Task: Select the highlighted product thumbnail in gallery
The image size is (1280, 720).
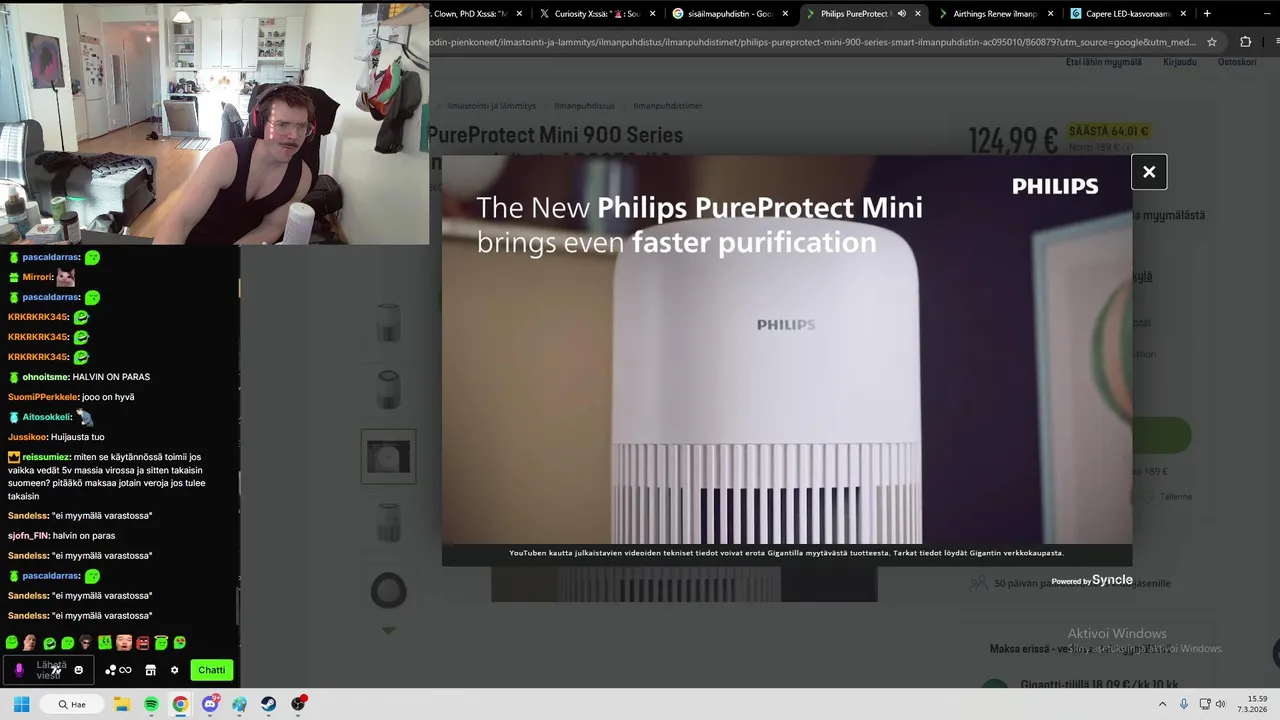Action: tap(388, 457)
